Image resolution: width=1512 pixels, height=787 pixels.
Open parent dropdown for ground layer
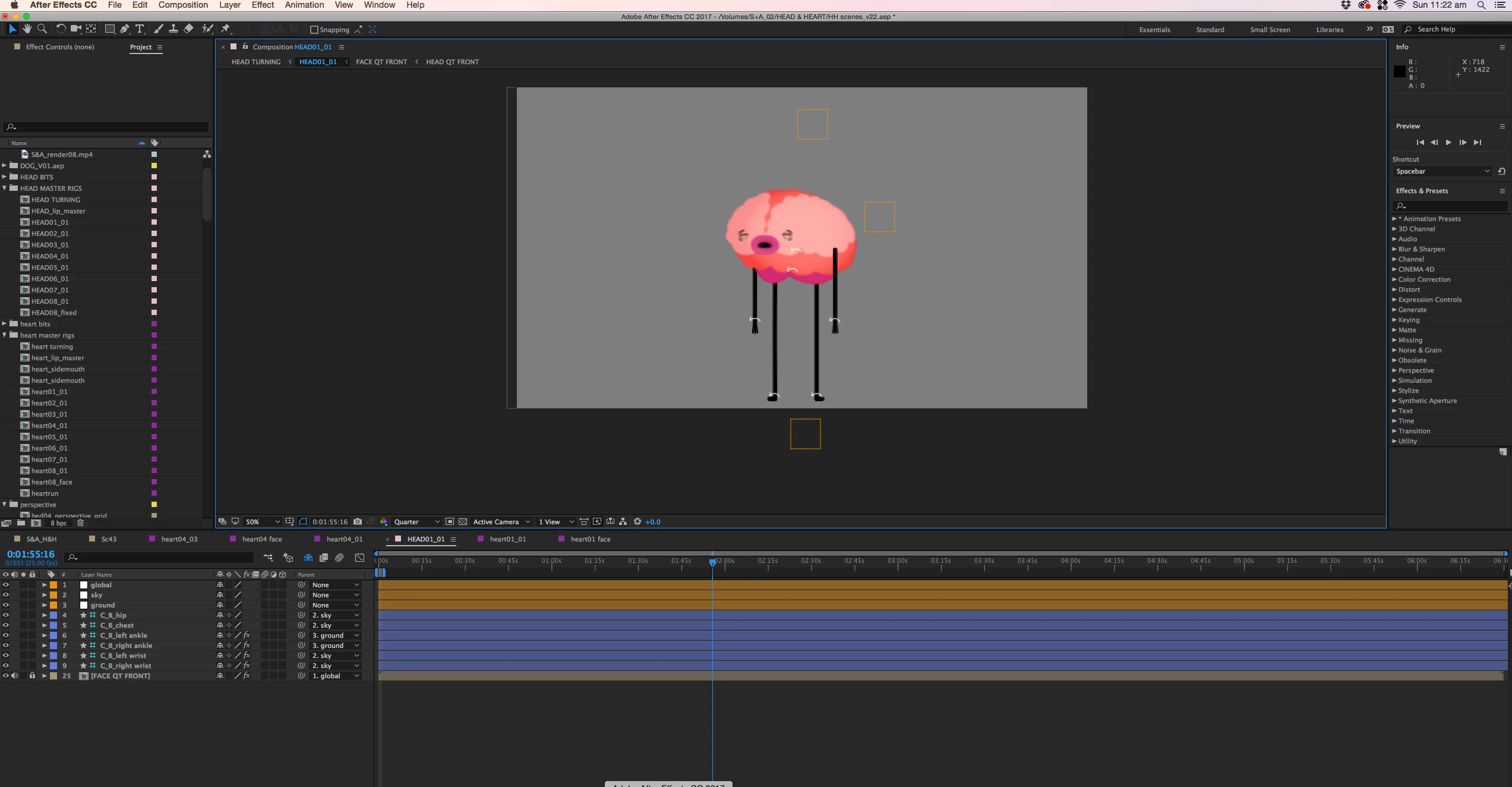tap(335, 605)
